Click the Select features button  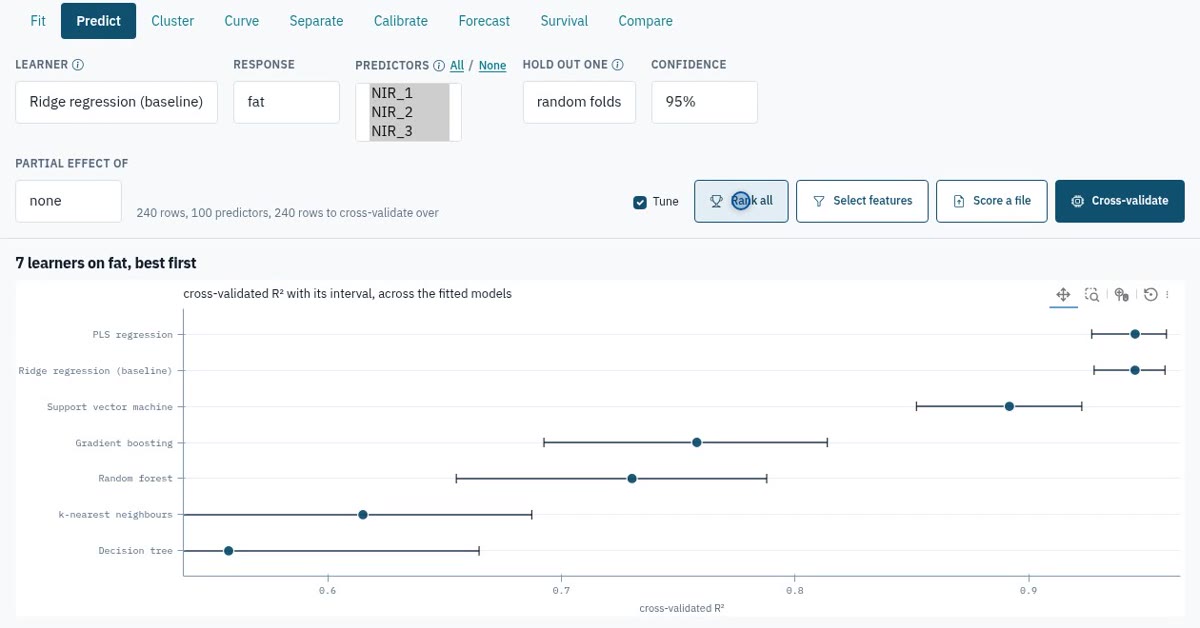coord(862,201)
